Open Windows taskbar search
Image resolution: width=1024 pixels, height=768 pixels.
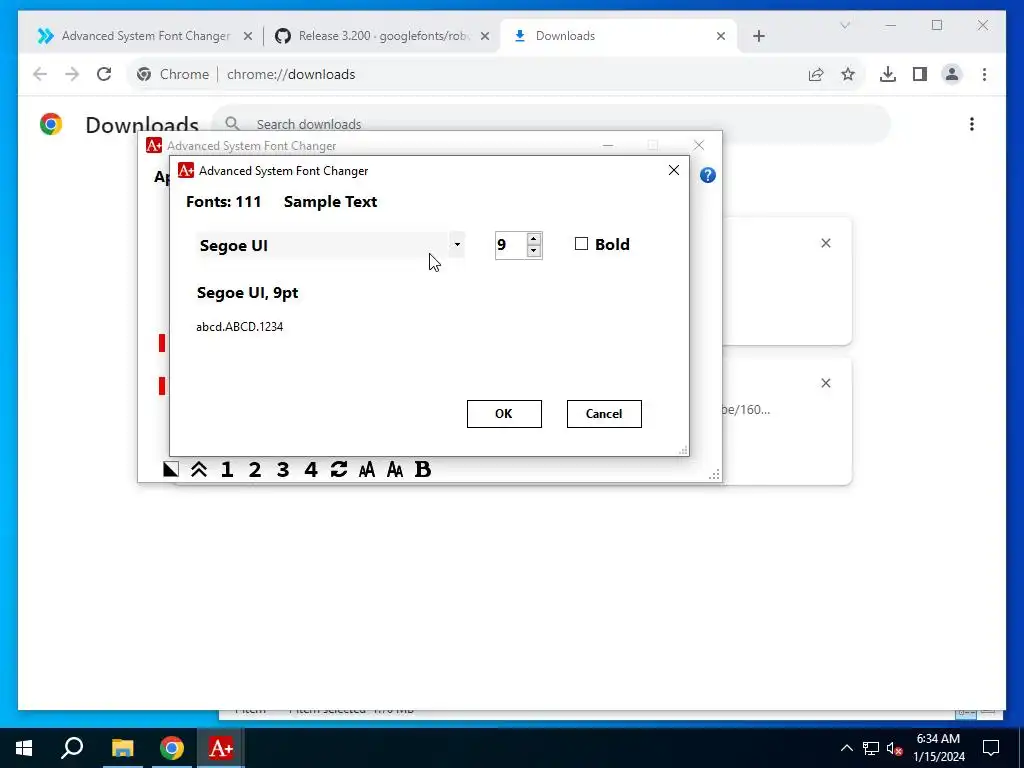point(72,748)
